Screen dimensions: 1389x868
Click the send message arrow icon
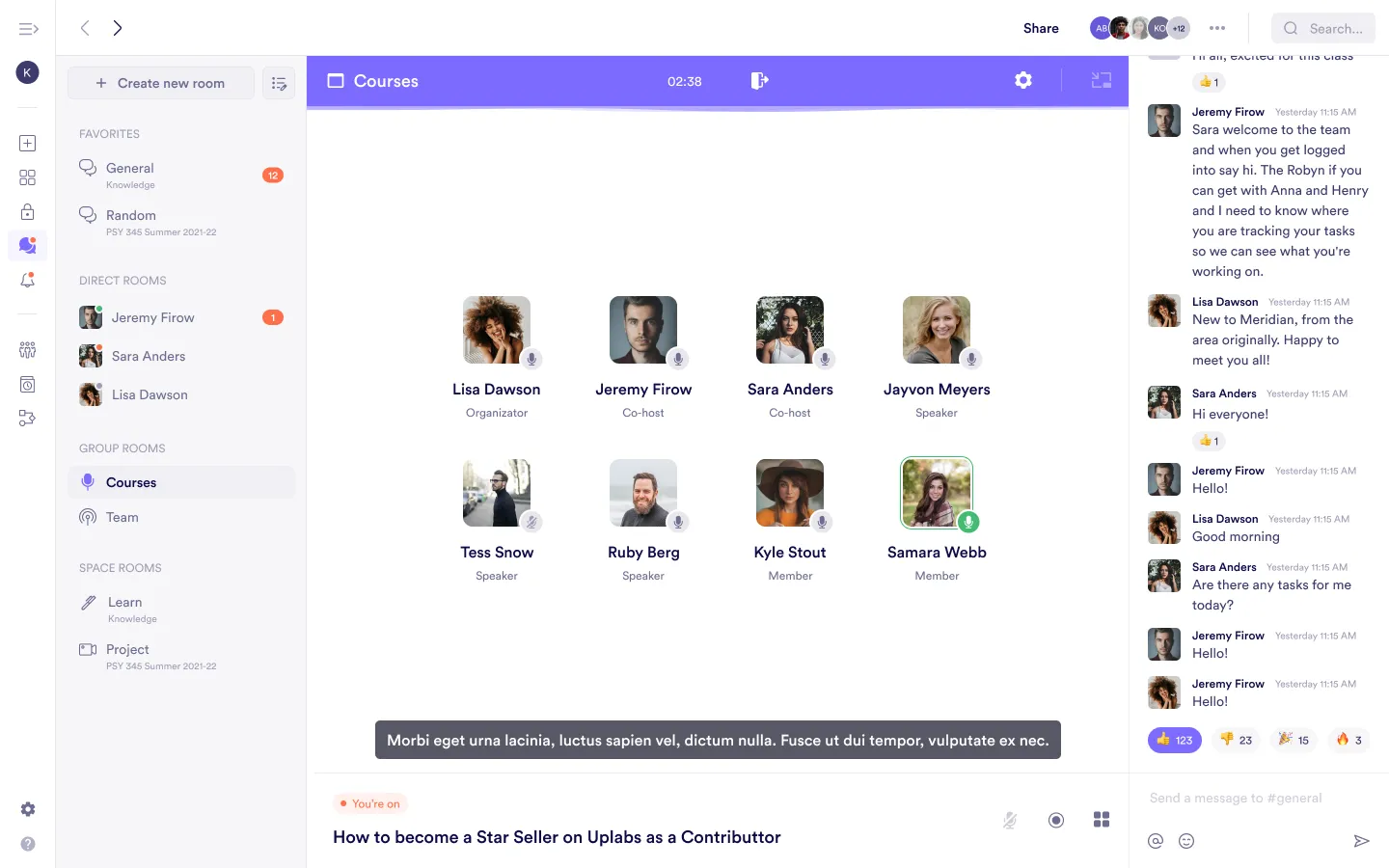pyautogui.click(x=1361, y=841)
